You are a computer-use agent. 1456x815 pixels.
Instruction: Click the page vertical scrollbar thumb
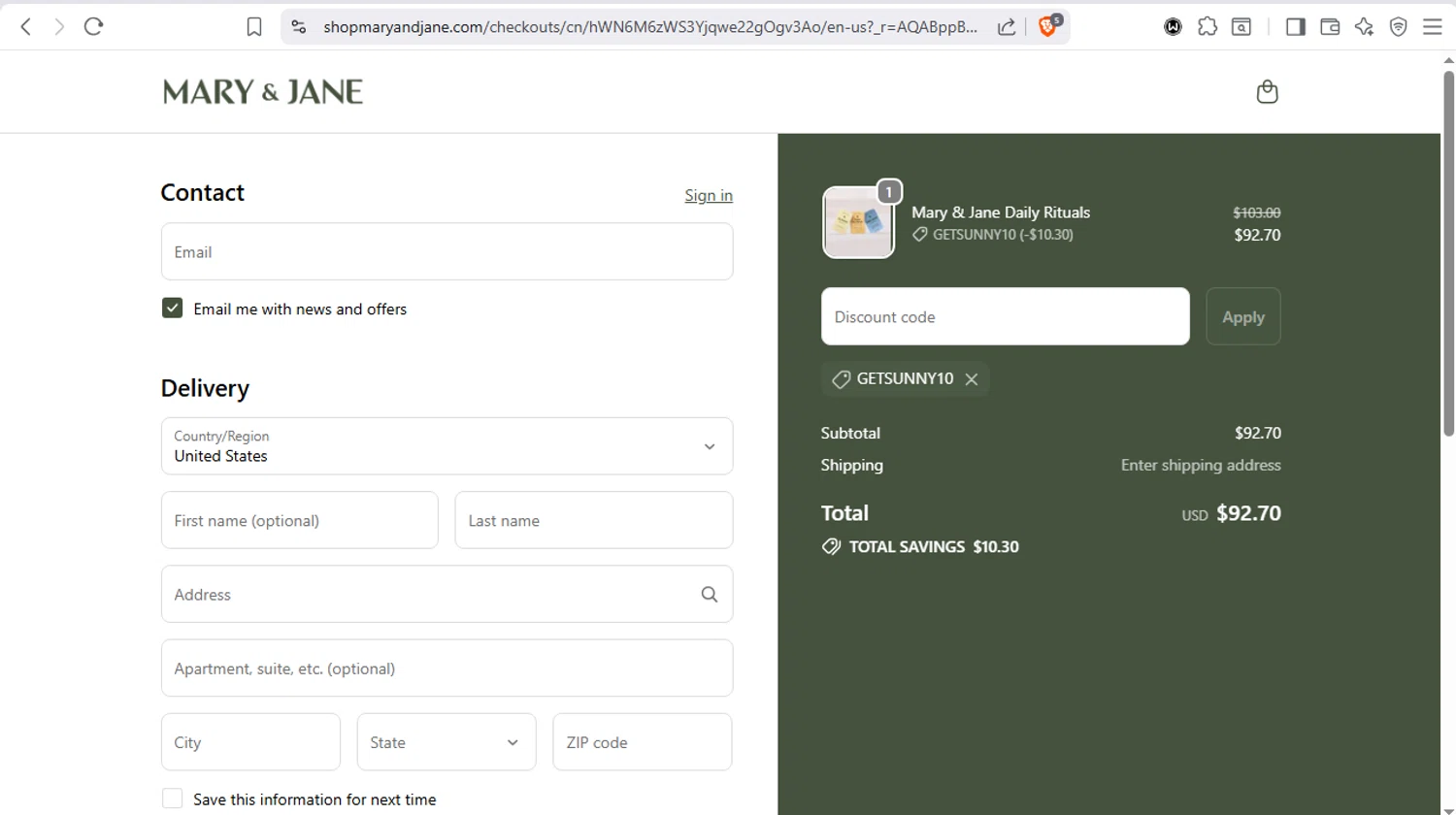[1448, 252]
